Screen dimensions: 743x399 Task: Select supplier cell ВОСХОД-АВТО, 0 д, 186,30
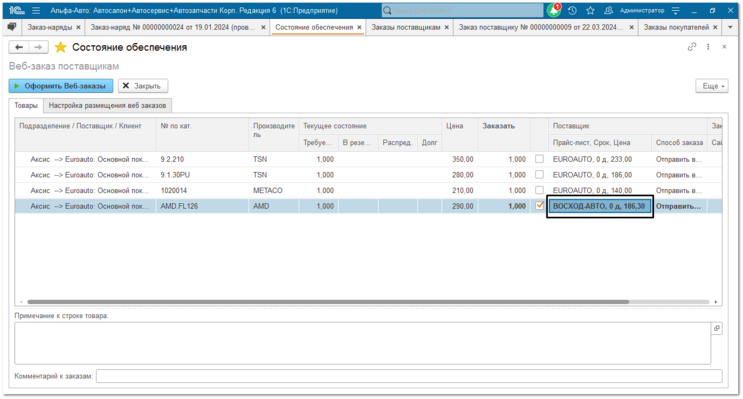pos(599,206)
